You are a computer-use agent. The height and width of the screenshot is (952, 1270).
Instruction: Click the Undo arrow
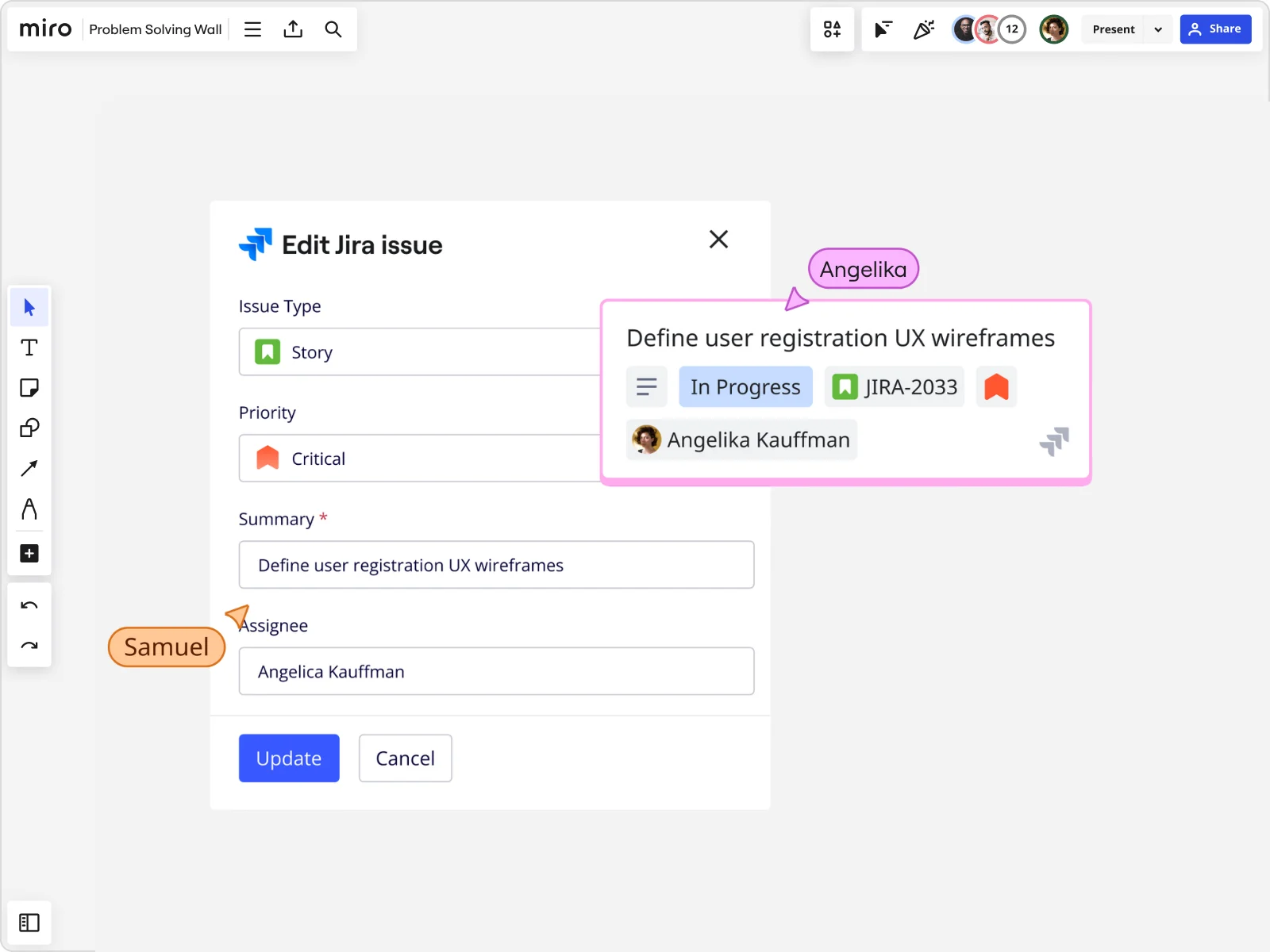[x=29, y=605]
